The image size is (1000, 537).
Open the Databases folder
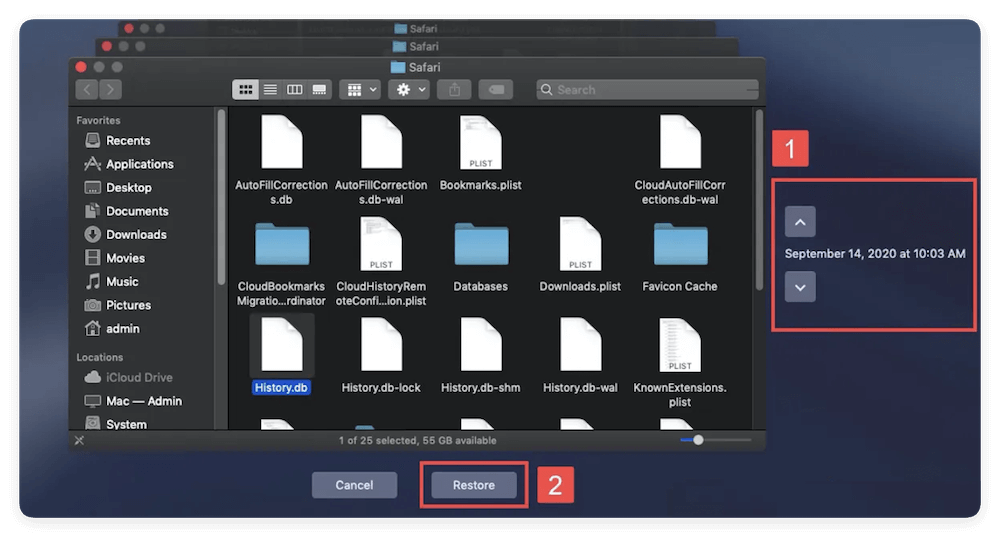coord(481,254)
